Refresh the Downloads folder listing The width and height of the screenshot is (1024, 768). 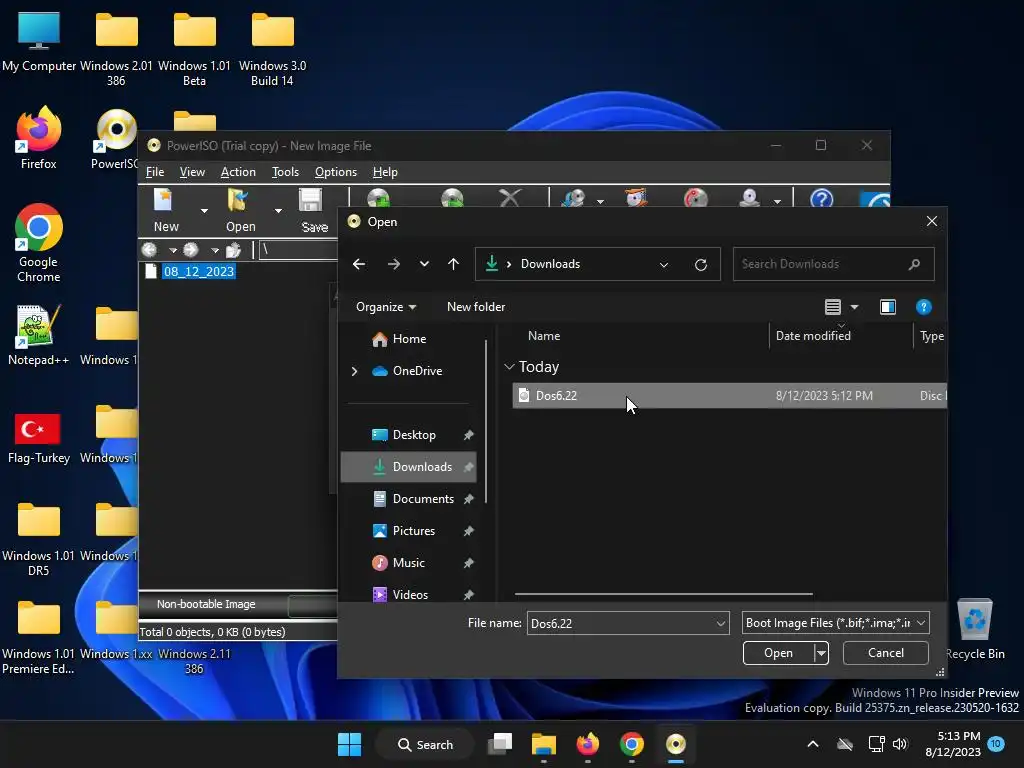point(701,264)
